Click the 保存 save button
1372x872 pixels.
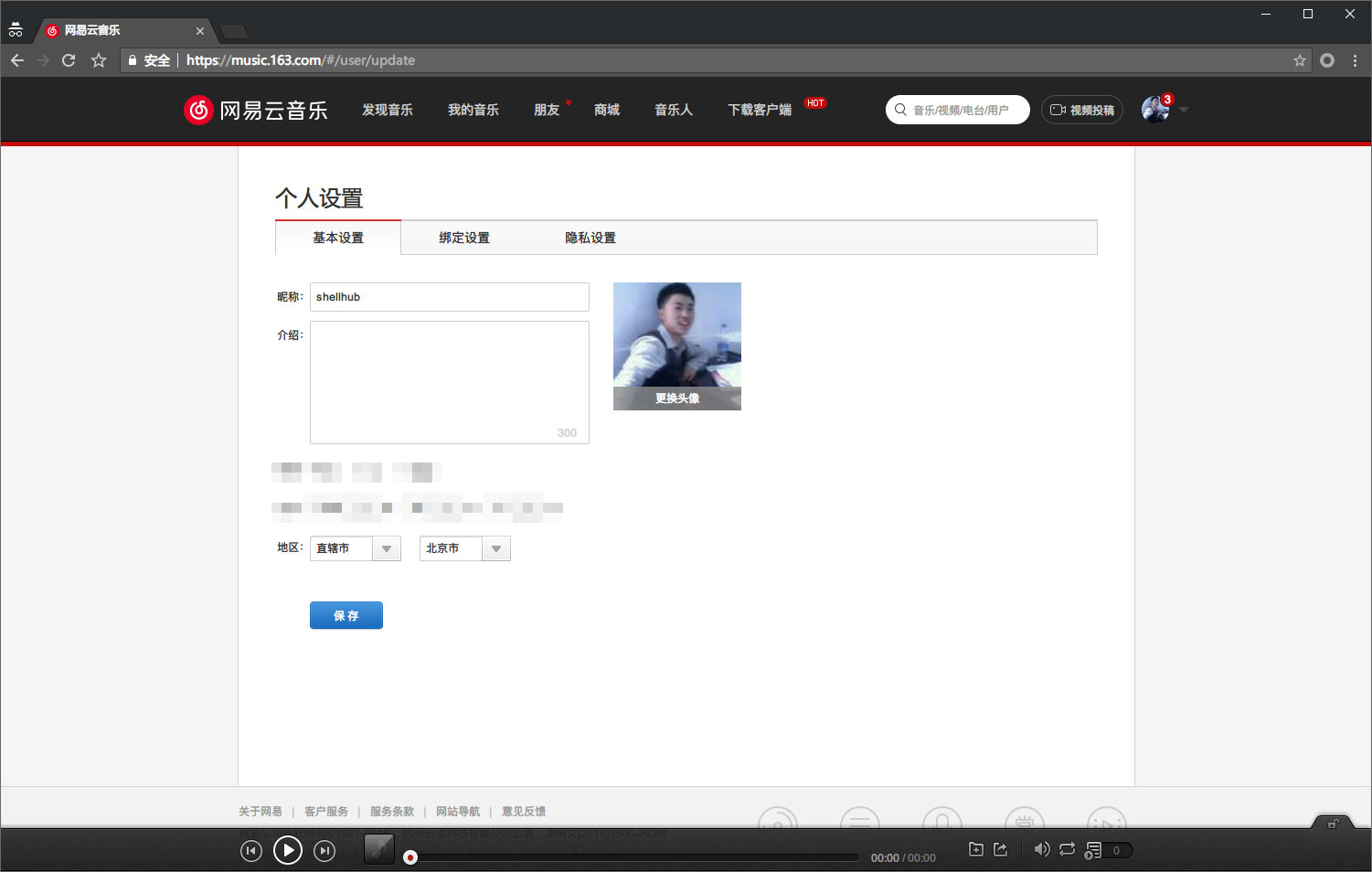(346, 615)
